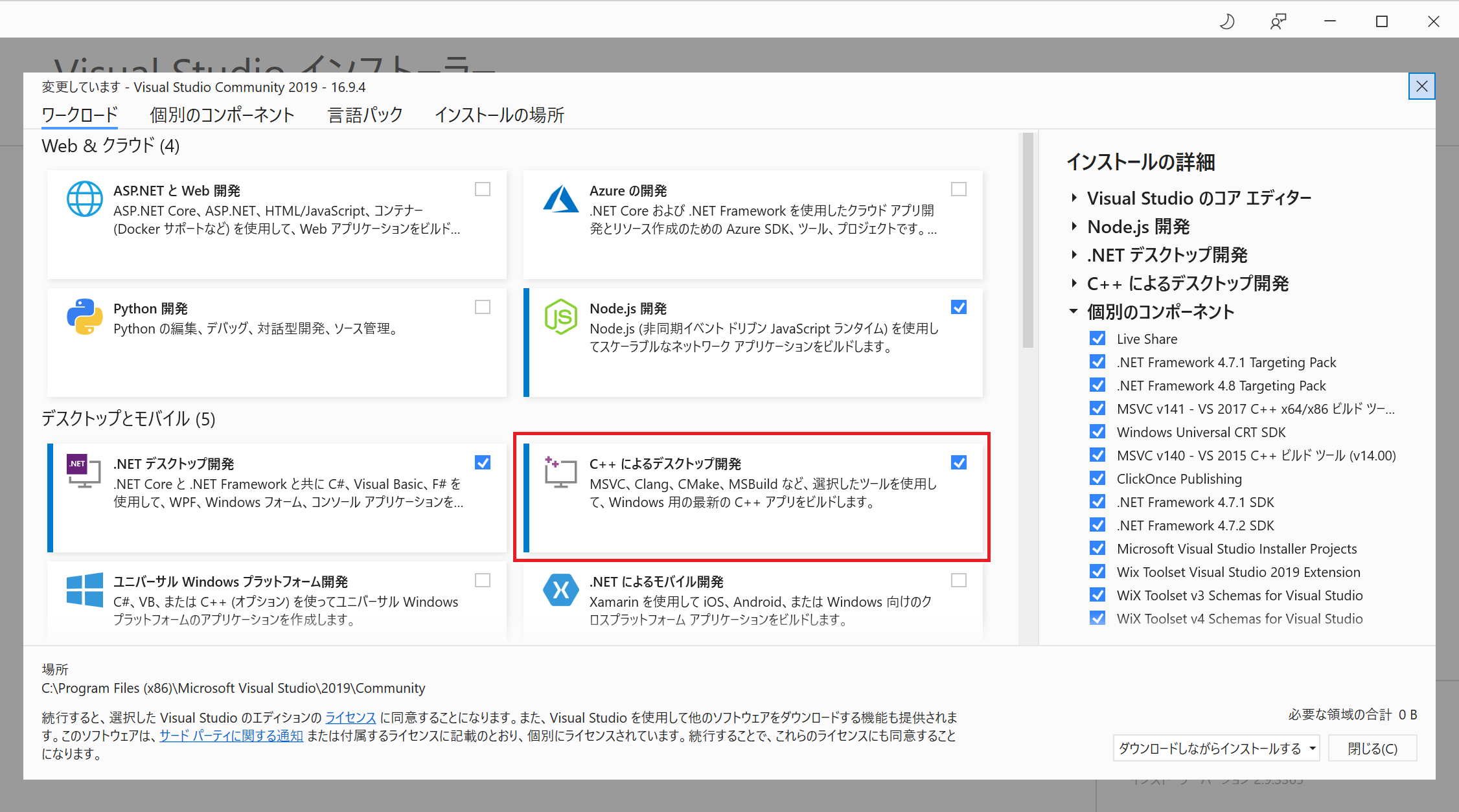Image resolution: width=1459 pixels, height=812 pixels.
Task: Uncheck .NET Framework 4.8 Targeting Pack
Action: [x=1097, y=385]
